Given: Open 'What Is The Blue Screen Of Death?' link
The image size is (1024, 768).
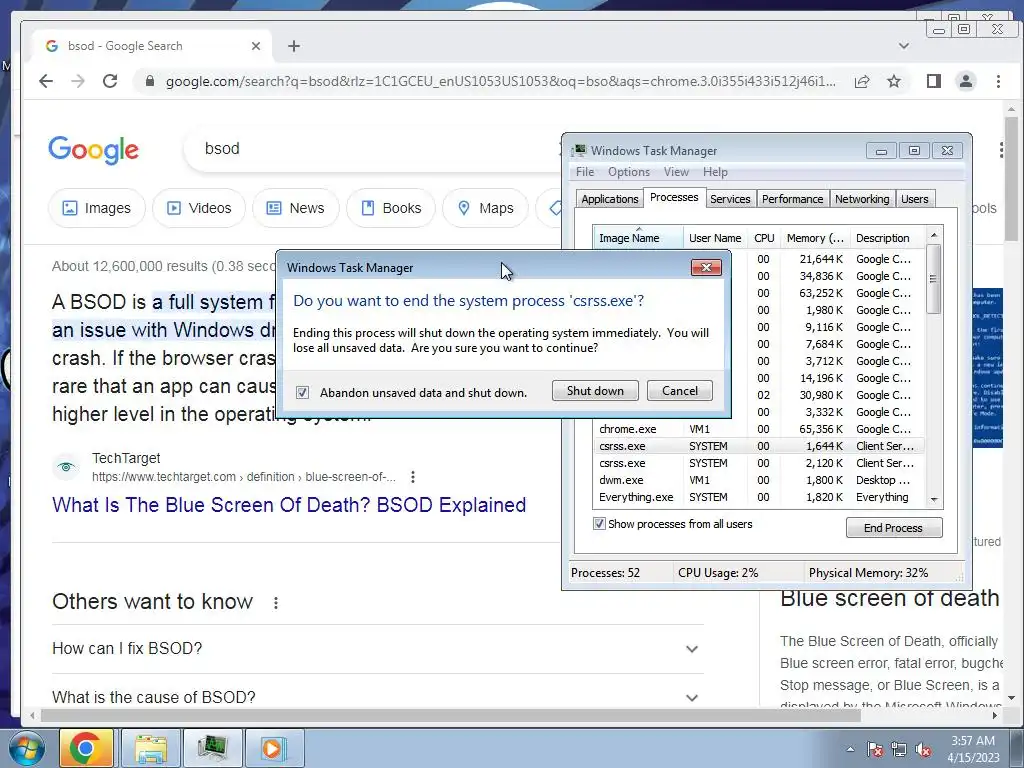Looking at the screenshot, I should click(x=289, y=505).
